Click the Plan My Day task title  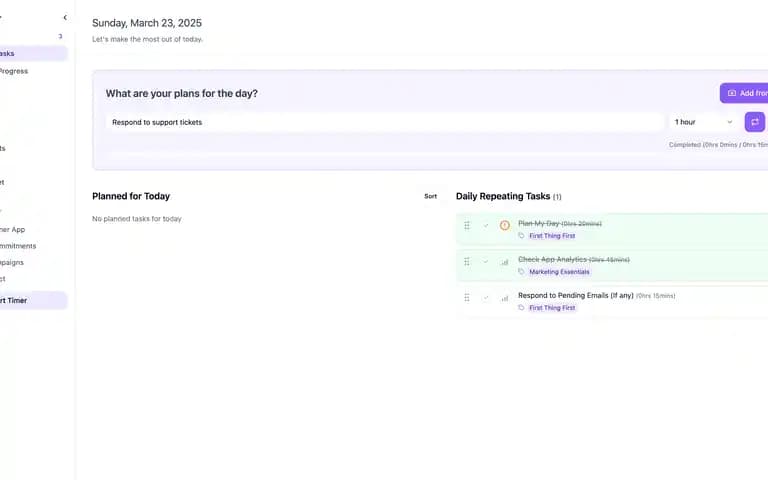(539, 223)
